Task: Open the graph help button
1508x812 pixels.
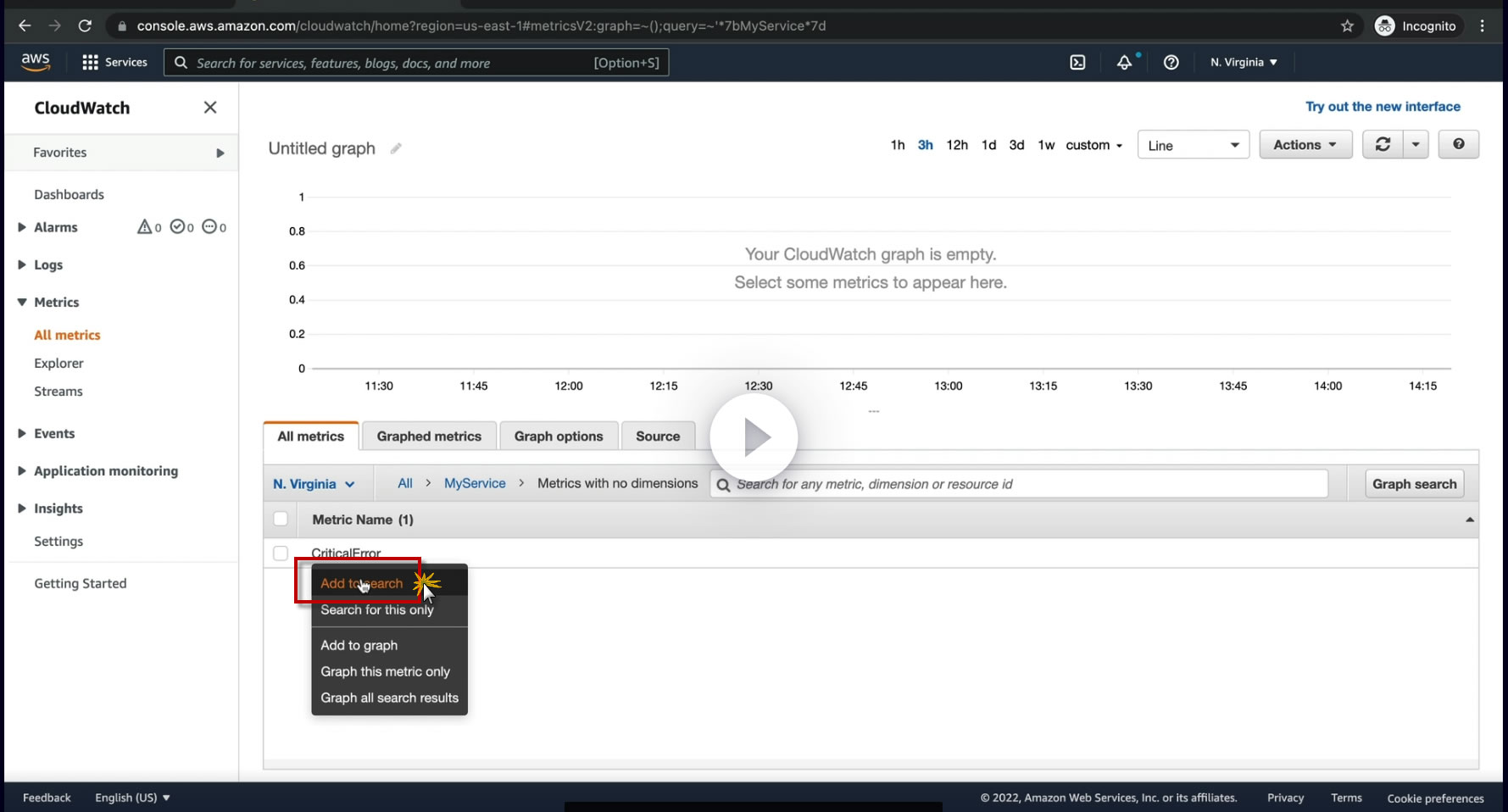Action: coord(1458,144)
